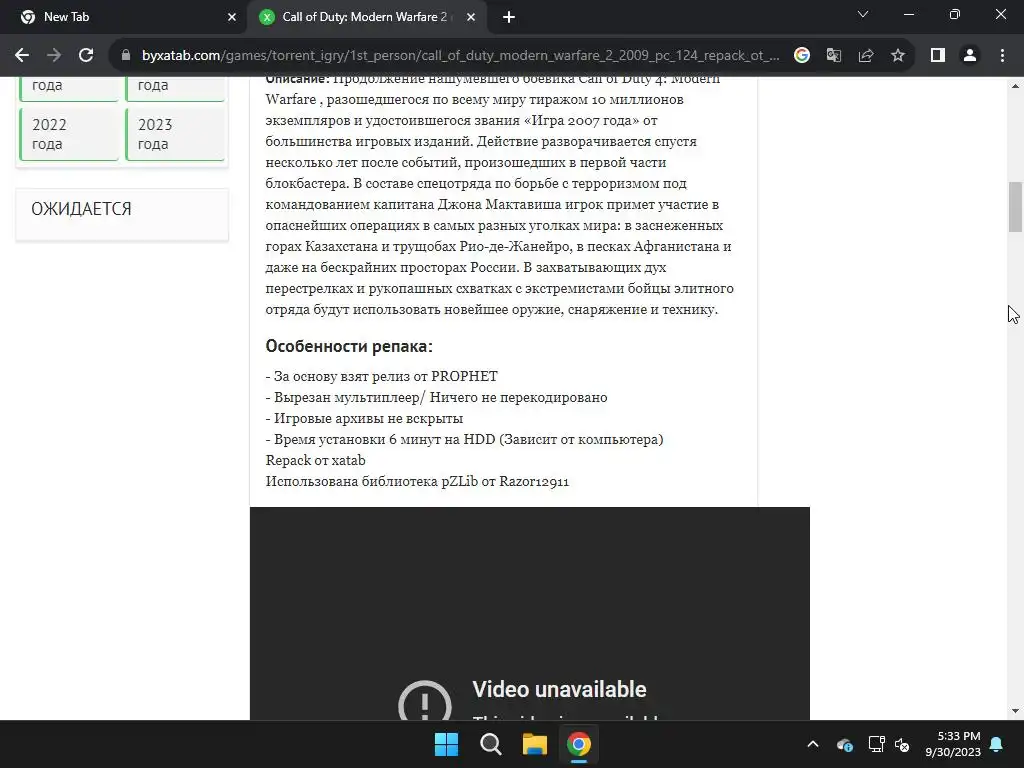1024x768 pixels.
Task: Open a new browser tab
Action: click(509, 18)
